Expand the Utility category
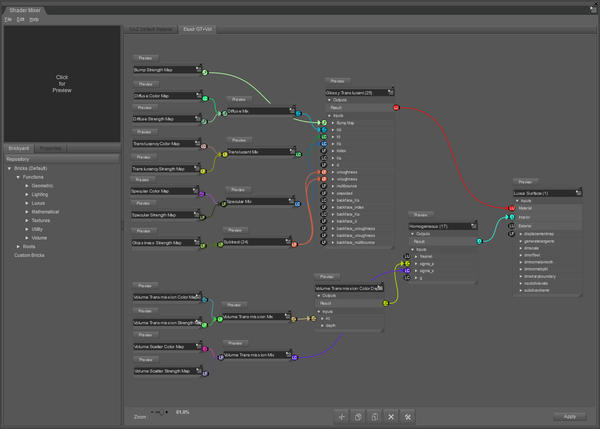This screenshot has width=600, height=429. click(x=27, y=229)
